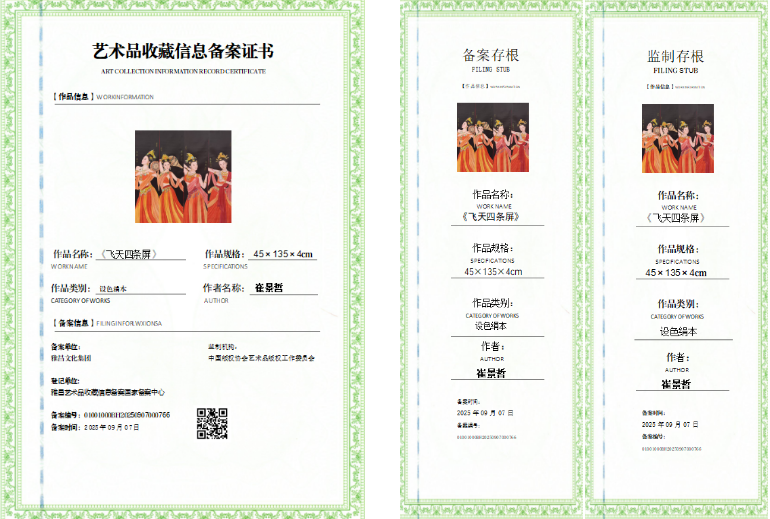Click the 作品类别 label on the 备案存根 stub
The width and height of the screenshot is (770, 519).
493,303
